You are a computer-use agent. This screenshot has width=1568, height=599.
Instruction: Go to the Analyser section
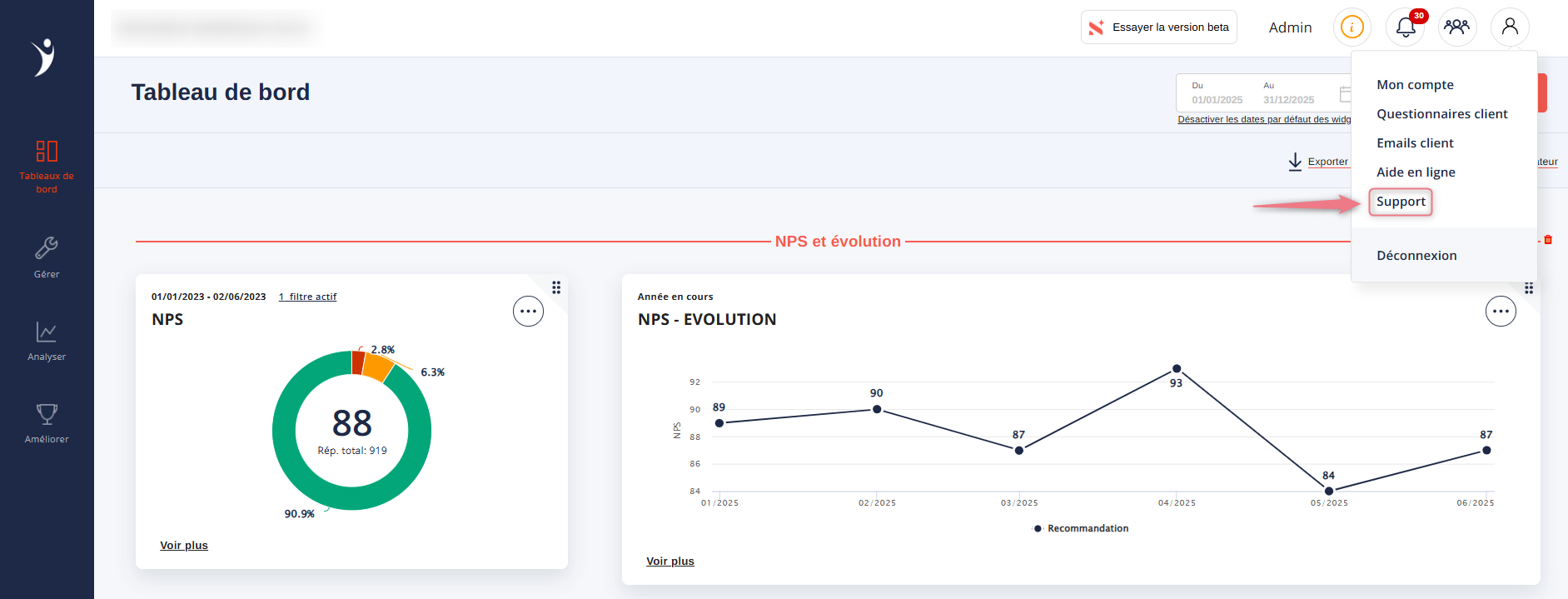coord(47,341)
